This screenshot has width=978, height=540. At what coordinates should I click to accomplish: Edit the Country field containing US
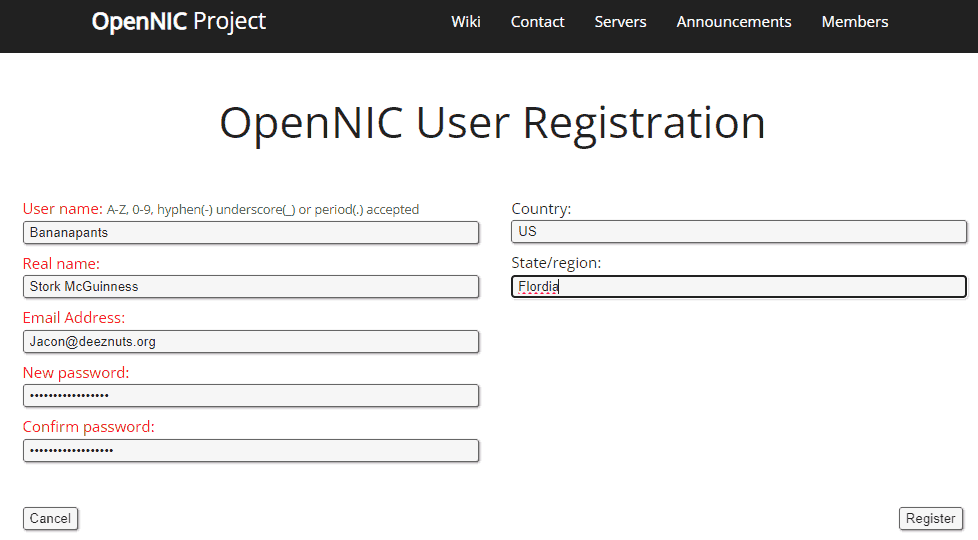pos(739,231)
